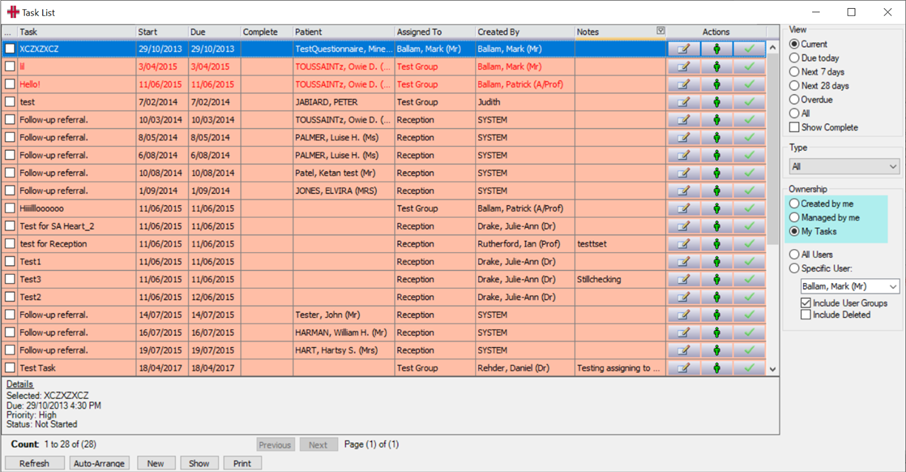
Task: Uncheck Include User Groups
Action: (806, 303)
